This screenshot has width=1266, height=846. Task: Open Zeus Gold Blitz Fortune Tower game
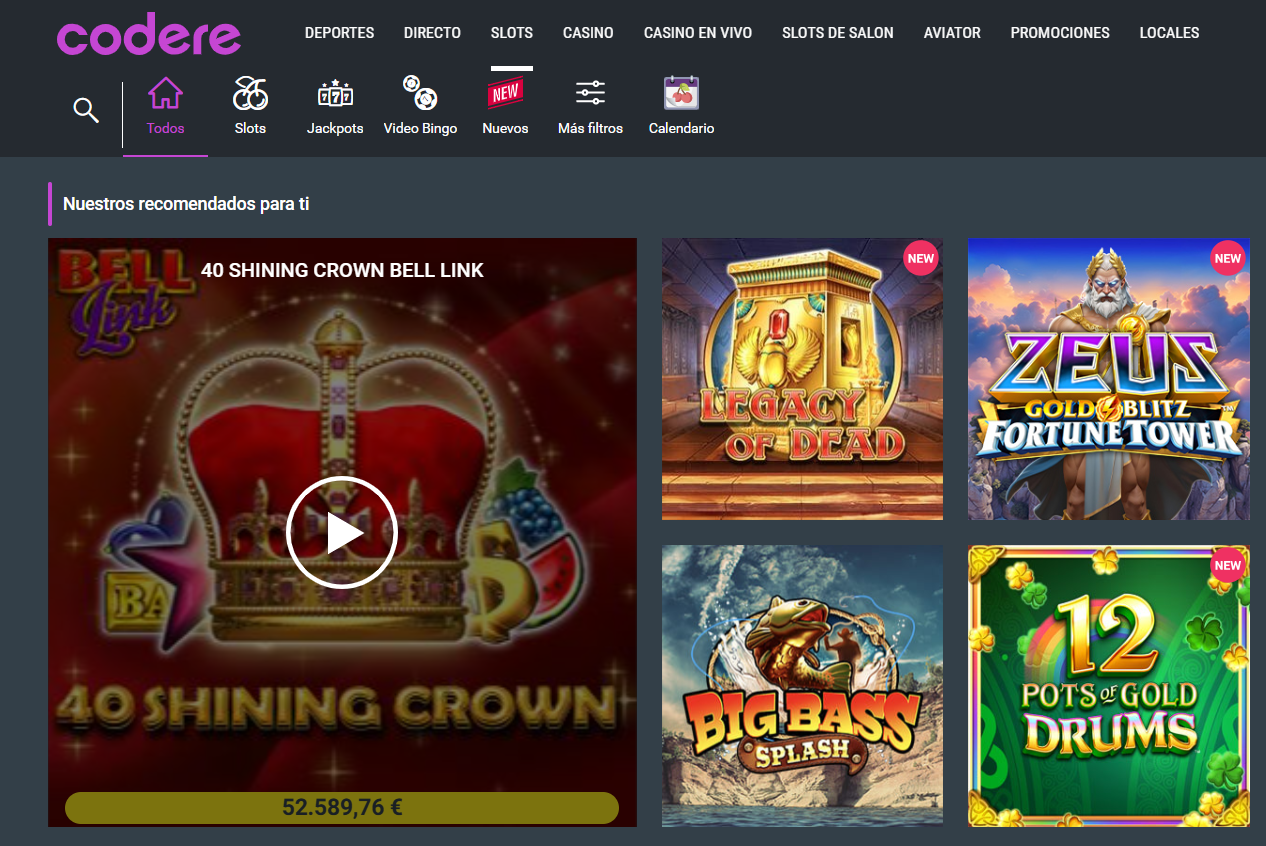pos(1108,379)
